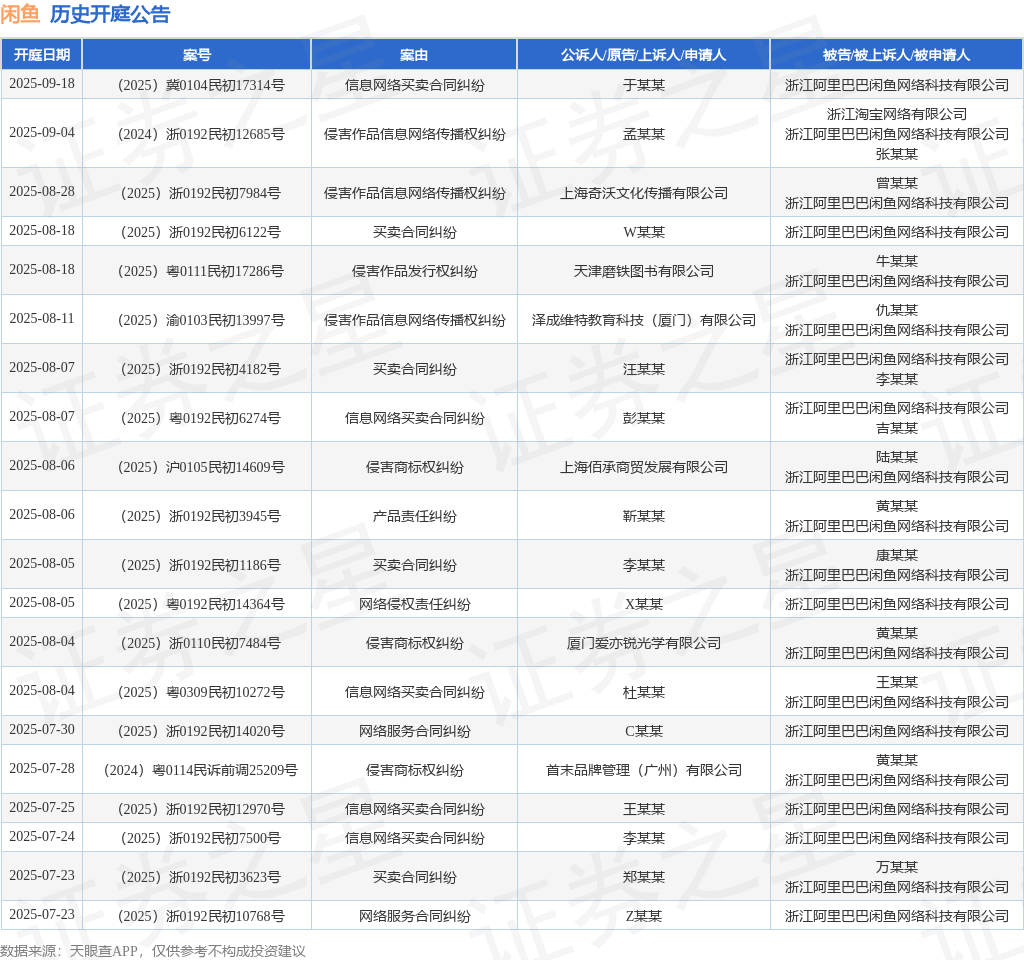Click defendant 牛某某
1024x960 pixels.
[897, 261]
